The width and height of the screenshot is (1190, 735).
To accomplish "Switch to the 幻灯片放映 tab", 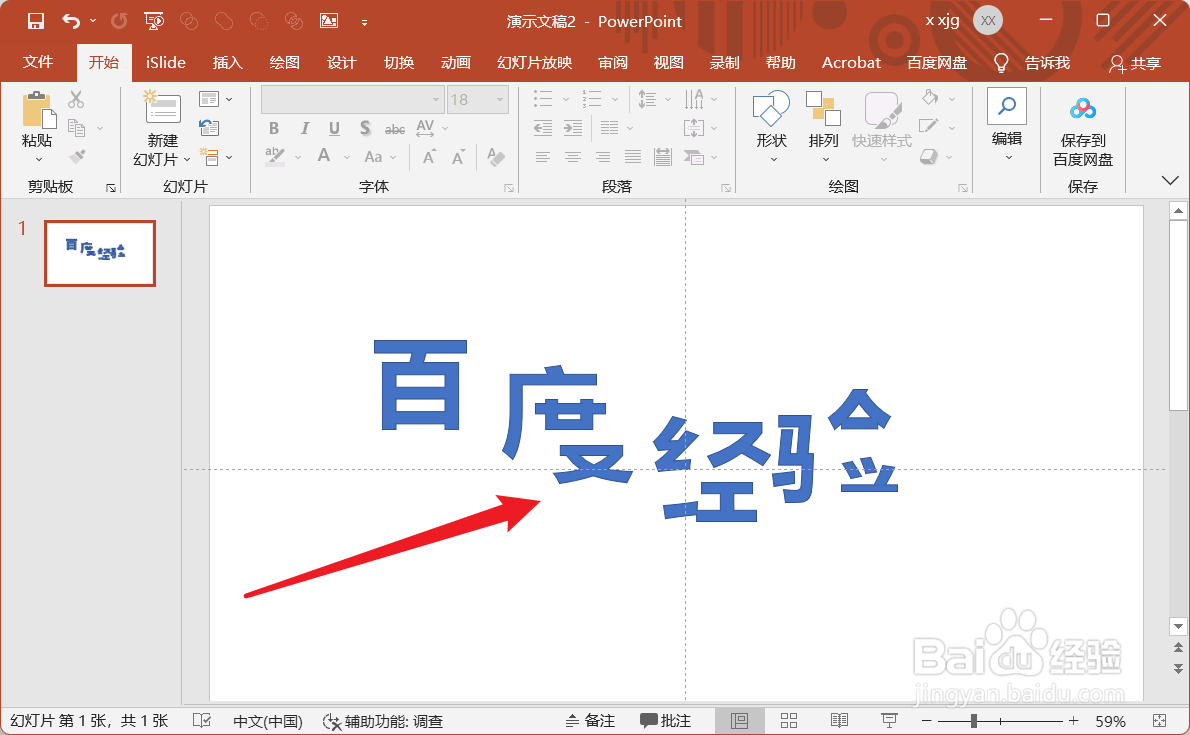I will (x=534, y=62).
